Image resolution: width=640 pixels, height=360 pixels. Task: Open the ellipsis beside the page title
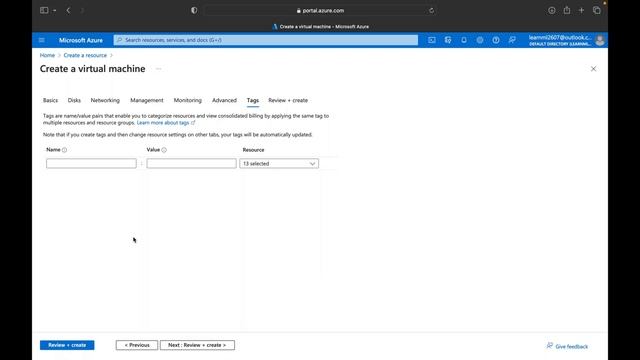[158, 69]
